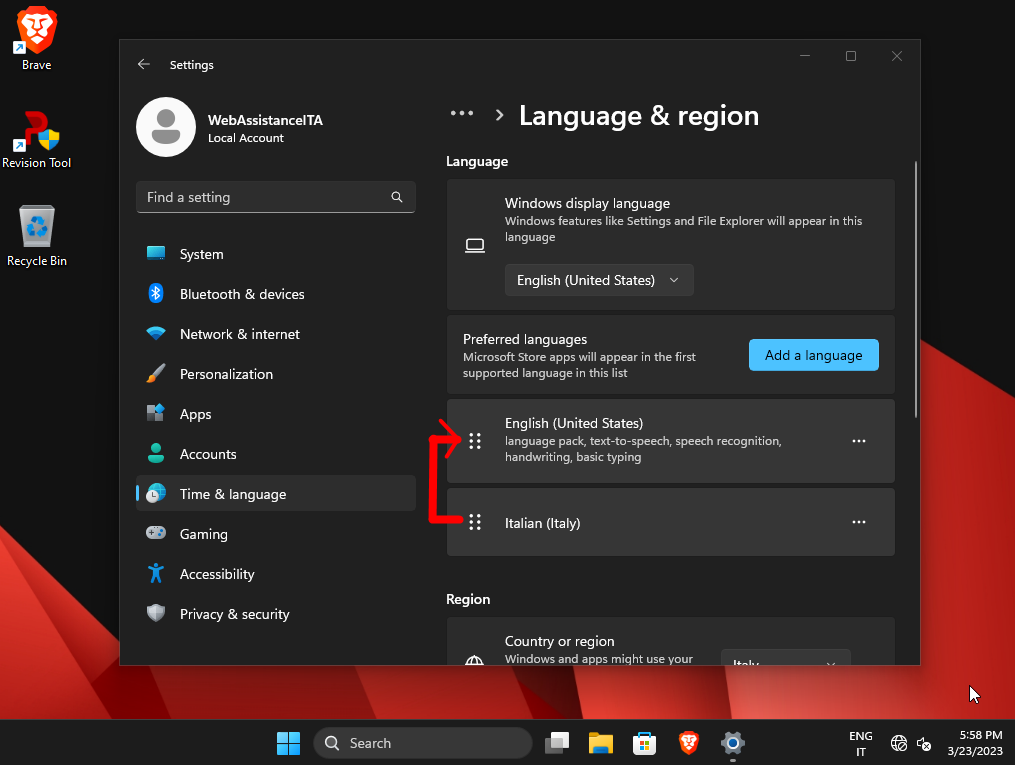Open File Explorer from taskbar
1015x765 pixels.
point(601,743)
